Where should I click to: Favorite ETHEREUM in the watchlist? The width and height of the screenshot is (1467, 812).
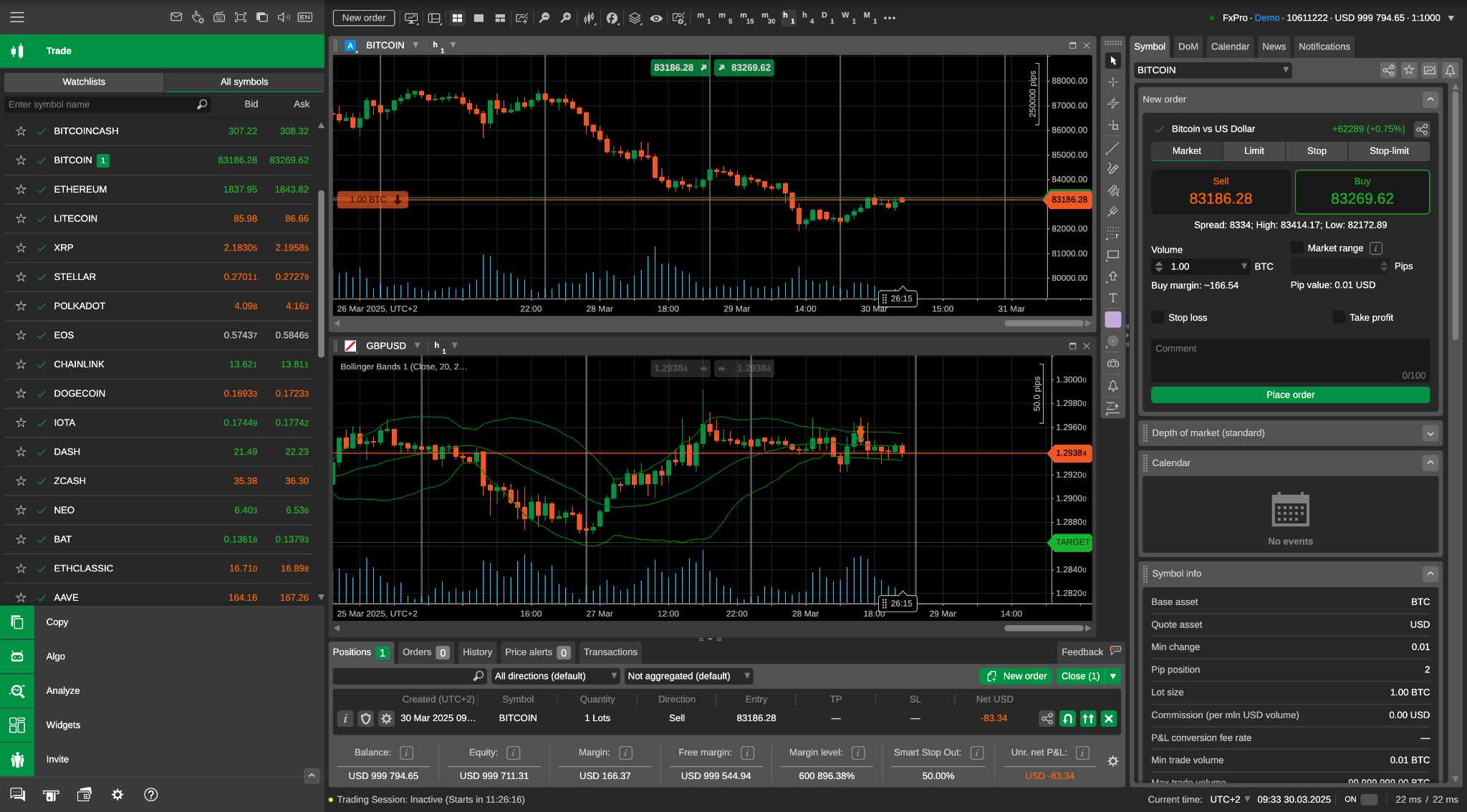point(21,190)
